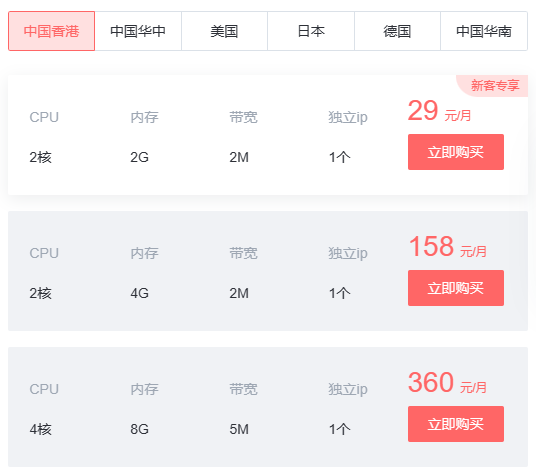Image resolution: width=536 pixels, height=476 pixels.
Task: Click 立即购买 for the 29元/月 plan
Action: [x=456, y=152]
